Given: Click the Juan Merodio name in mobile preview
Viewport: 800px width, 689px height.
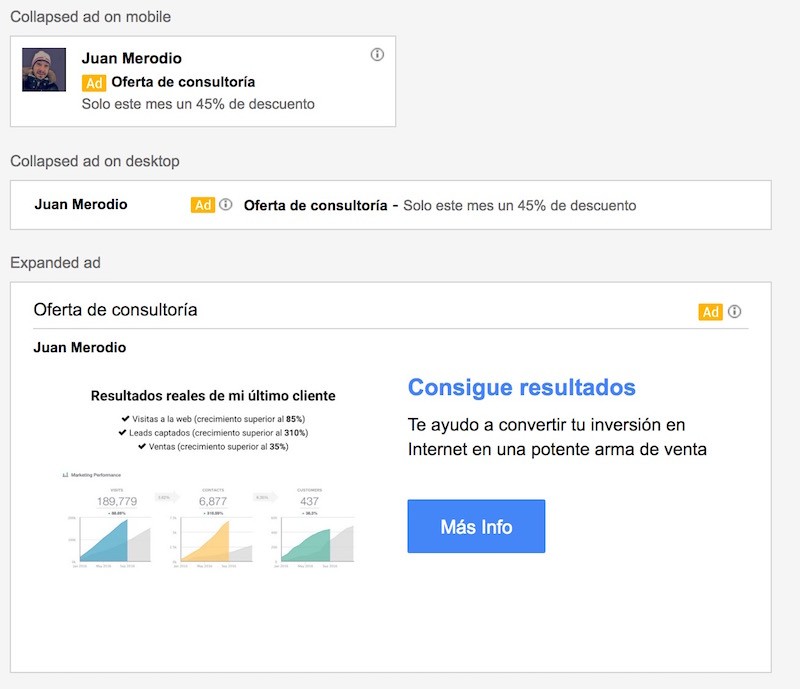Looking at the screenshot, I should [x=131, y=58].
